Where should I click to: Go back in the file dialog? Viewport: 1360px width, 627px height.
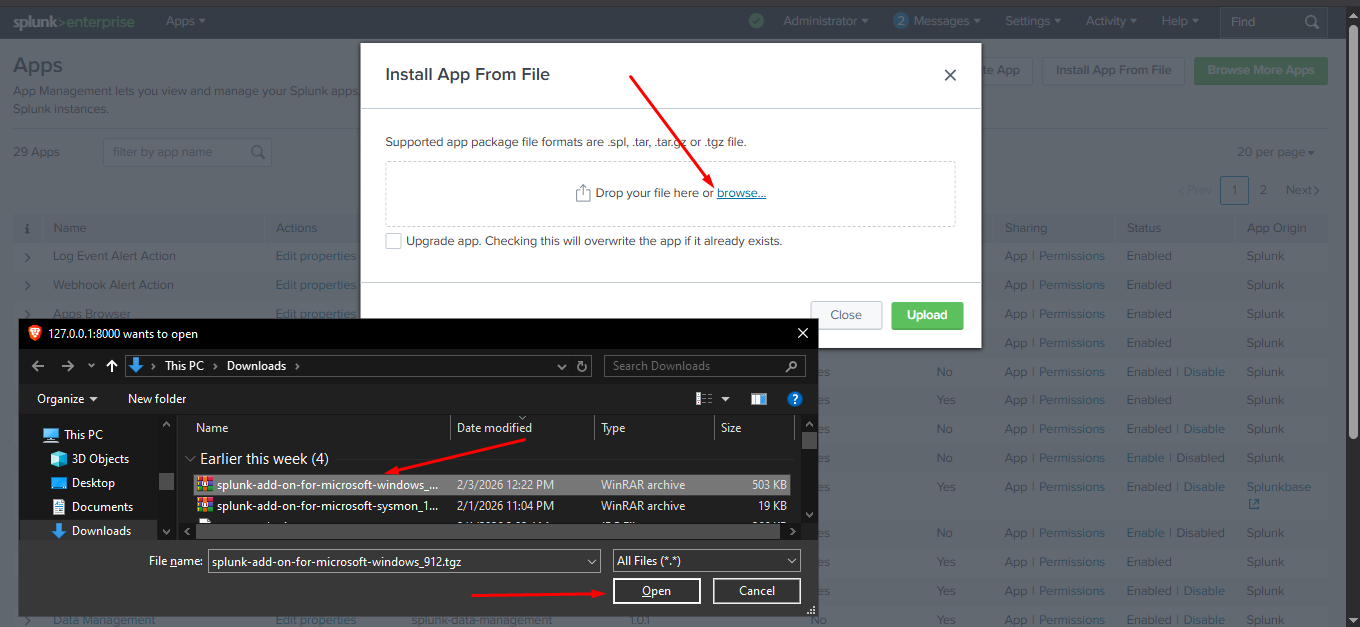[38, 366]
